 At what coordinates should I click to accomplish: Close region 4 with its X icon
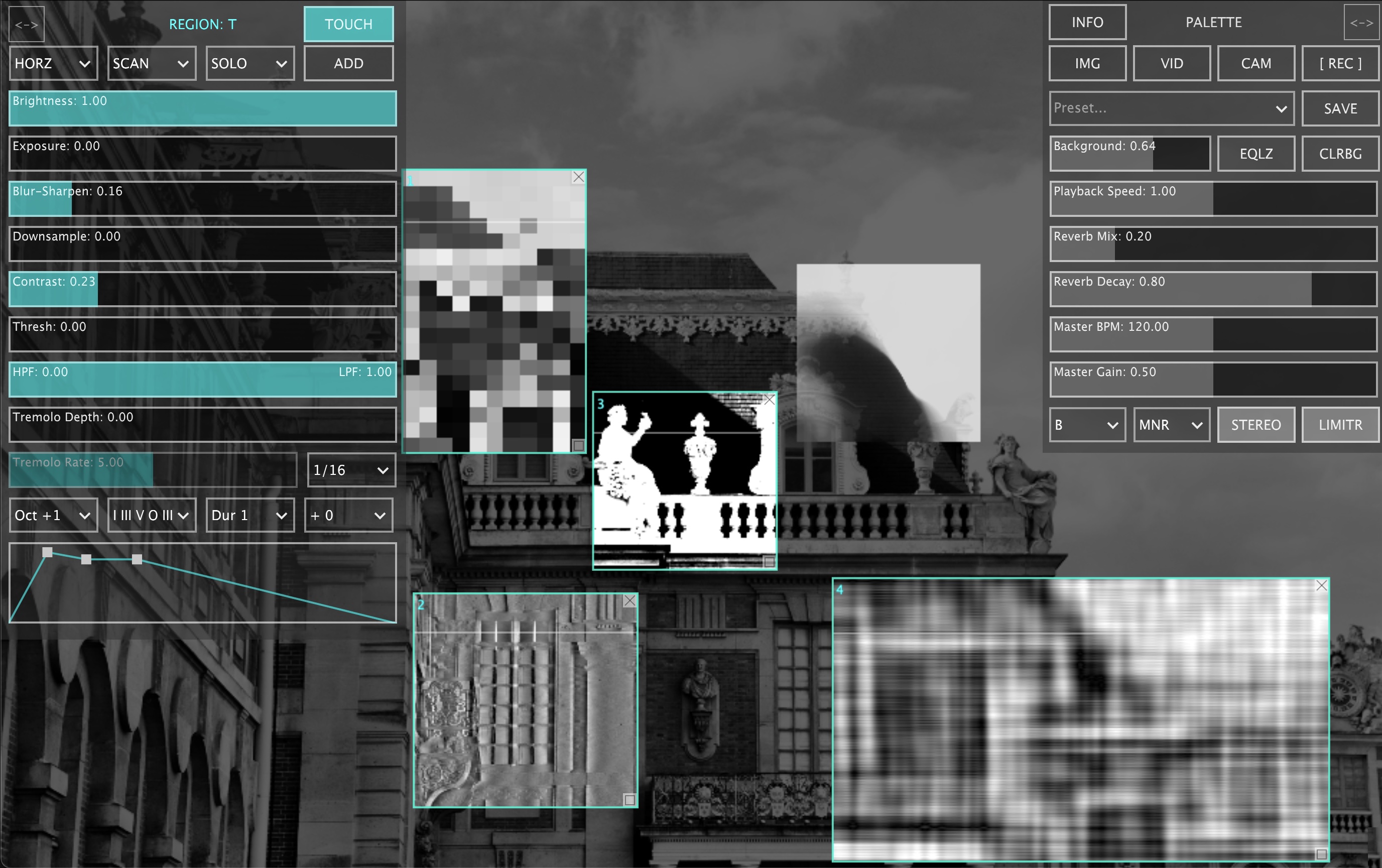pyautogui.click(x=1321, y=585)
